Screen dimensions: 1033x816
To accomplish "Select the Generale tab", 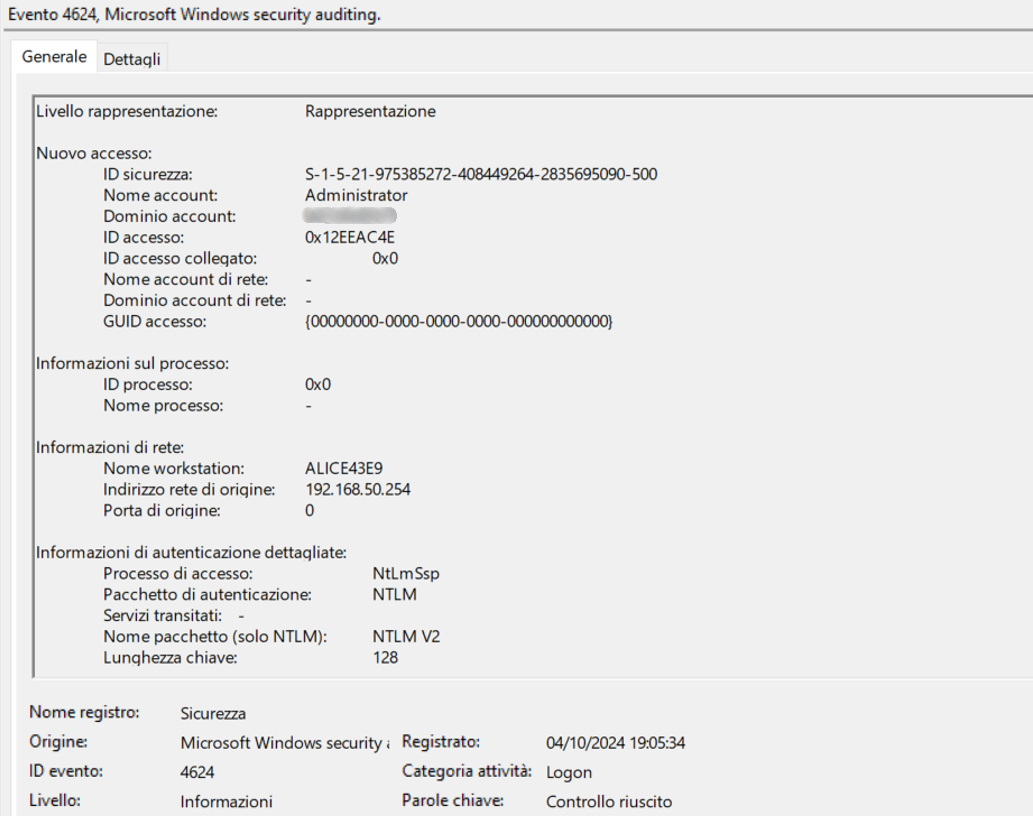I will pos(54,58).
